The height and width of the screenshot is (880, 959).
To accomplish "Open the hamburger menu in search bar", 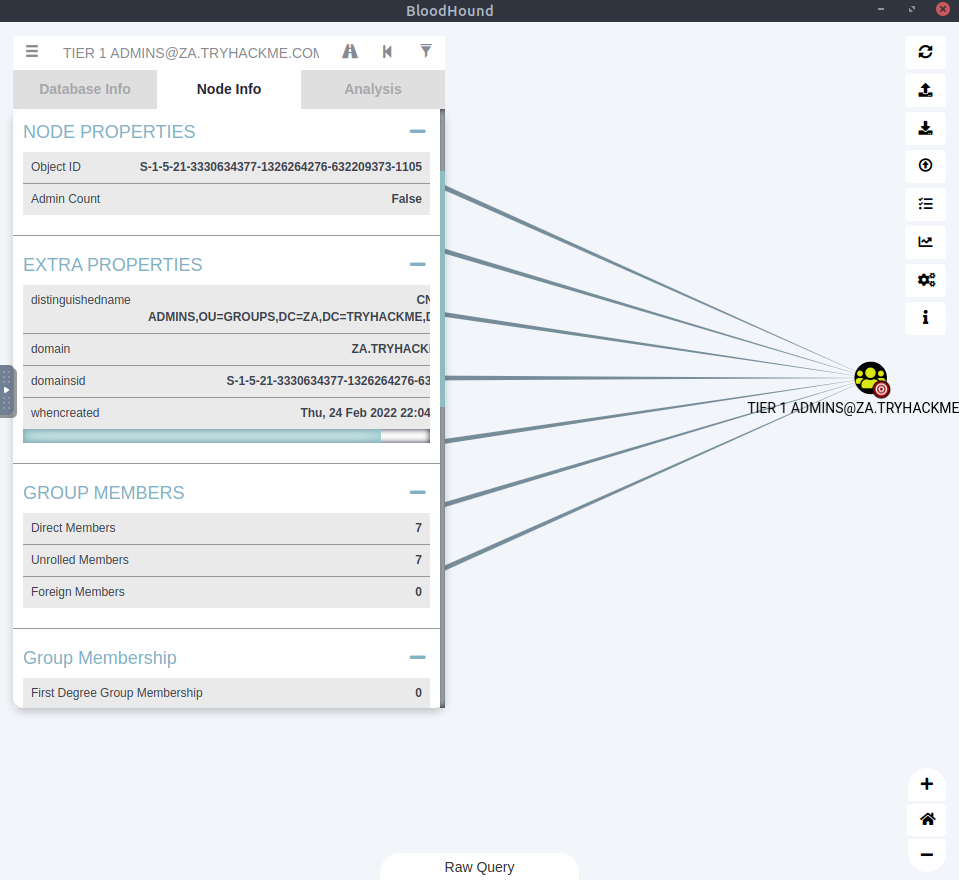I will pyautogui.click(x=32, y=52).
